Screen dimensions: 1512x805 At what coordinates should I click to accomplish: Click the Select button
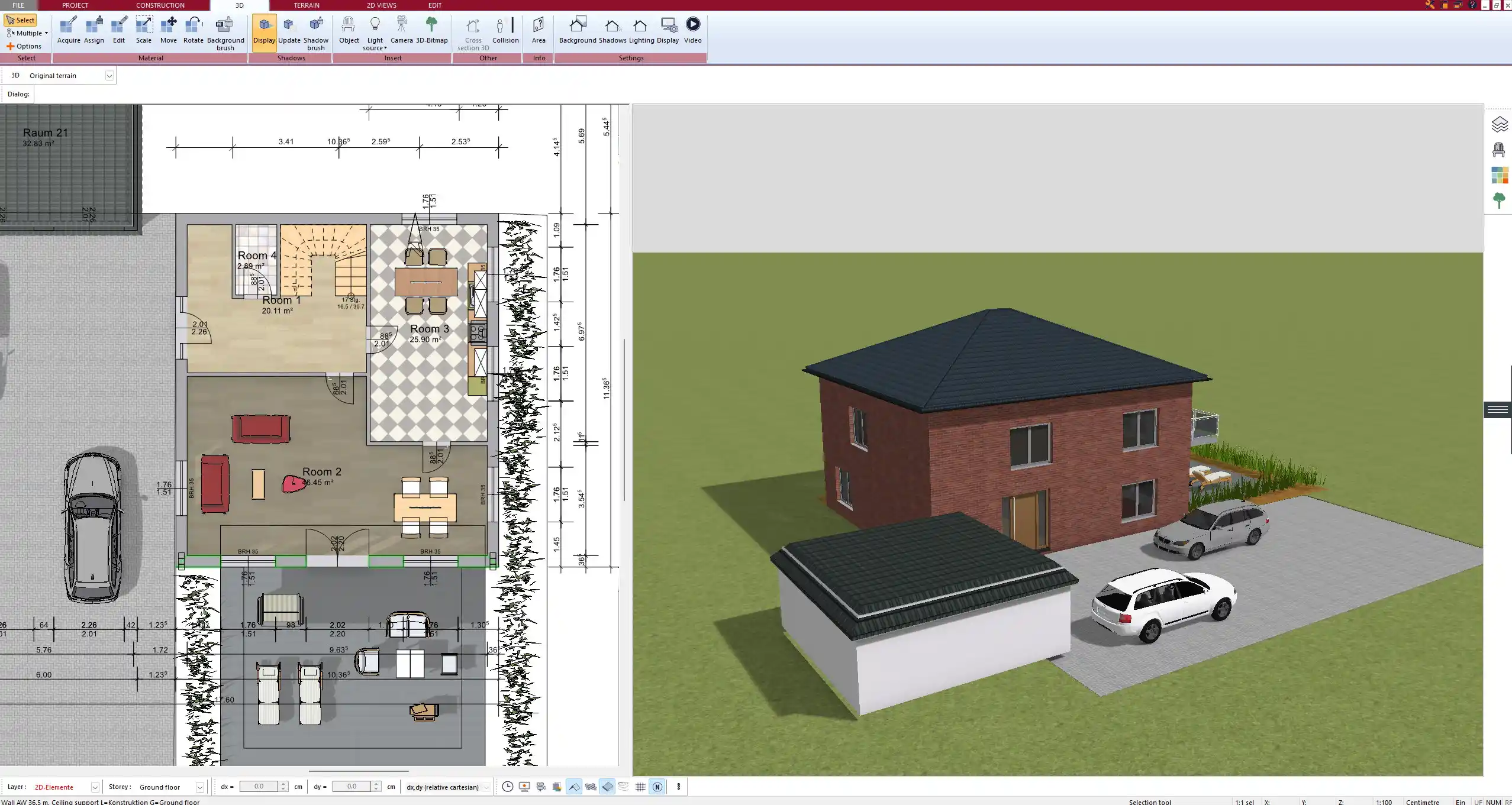[21, 20]
